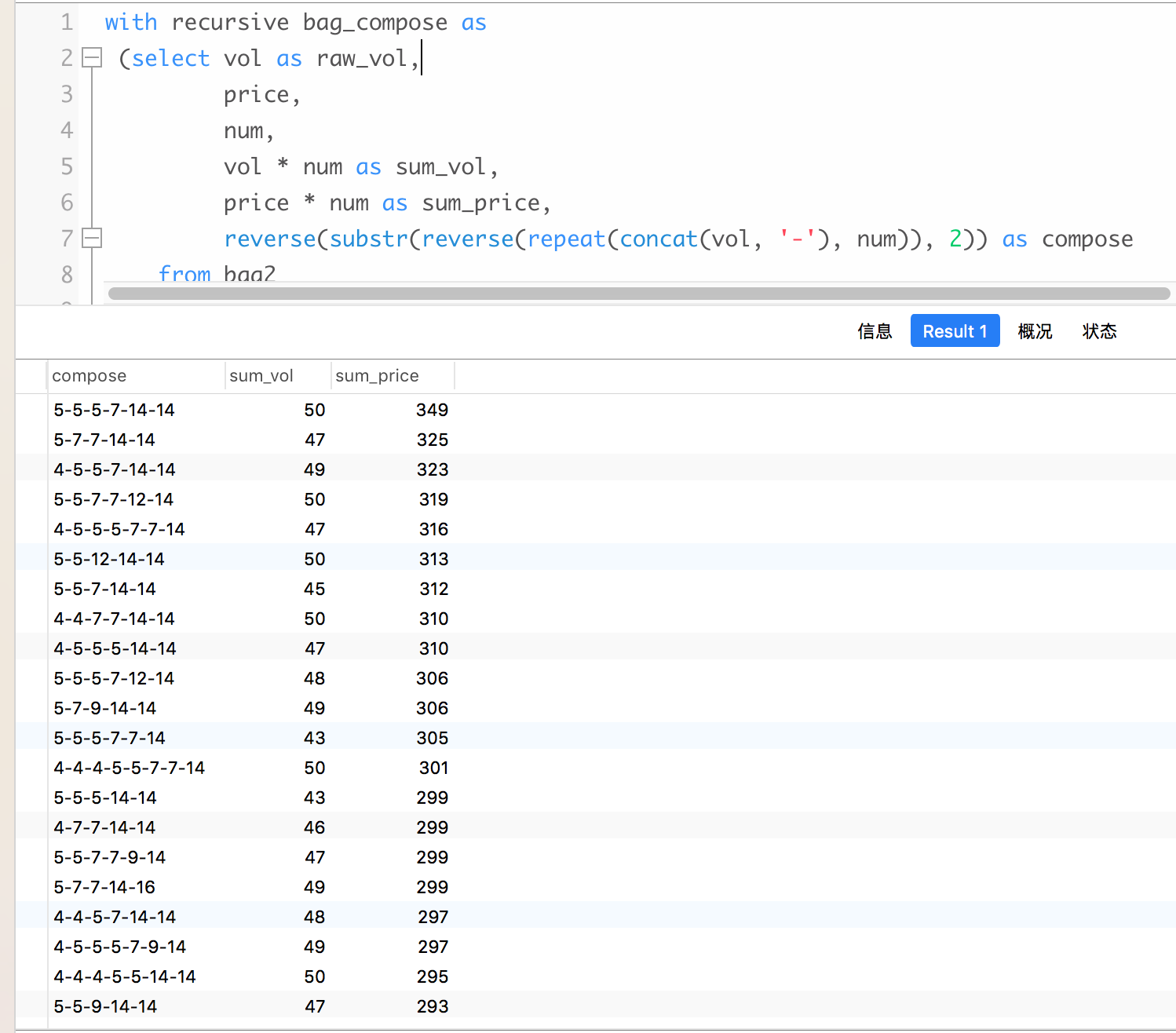Click the sum_price value 295

[433, 976]
